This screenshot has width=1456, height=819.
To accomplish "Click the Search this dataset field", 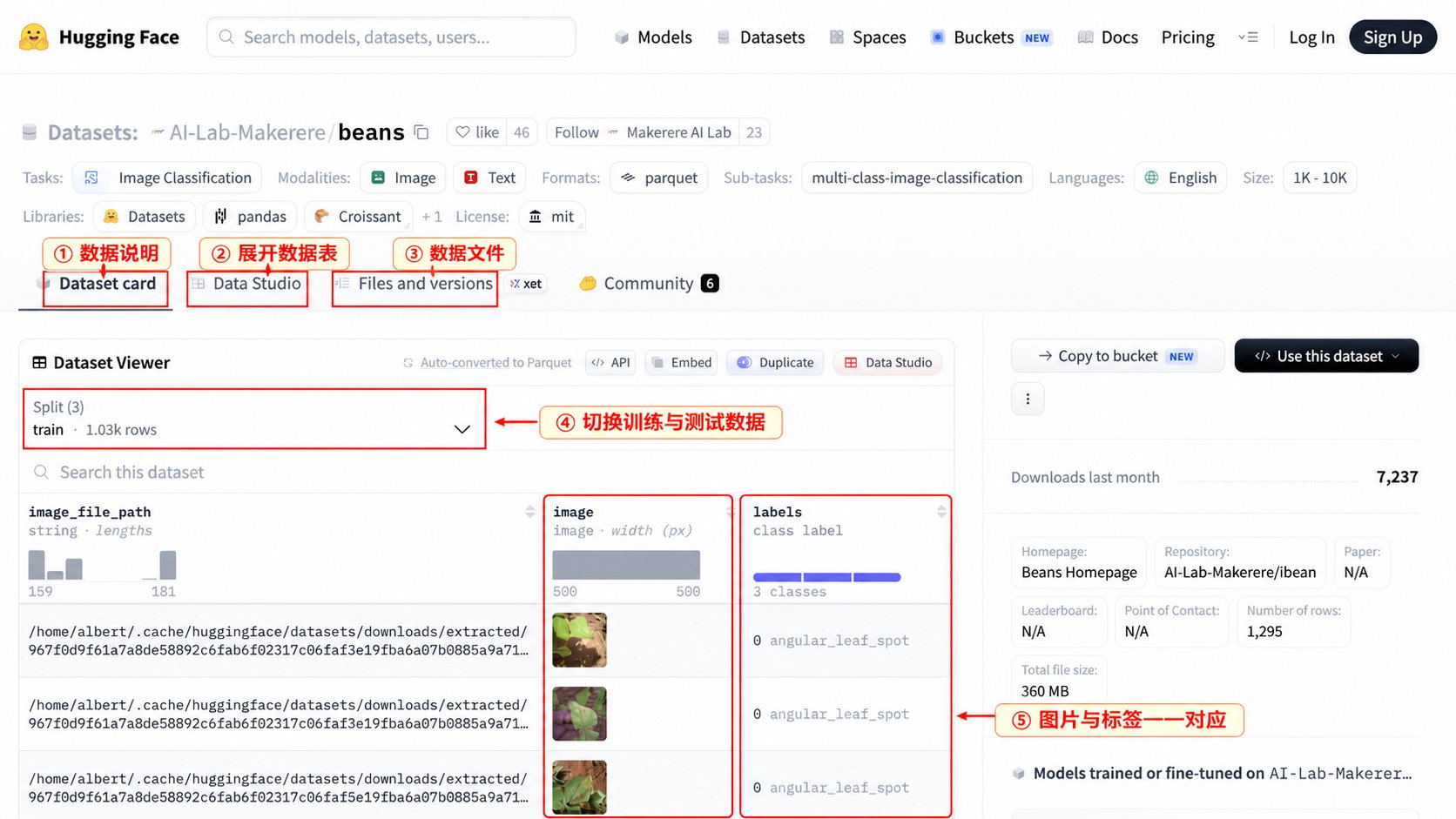I will [487, 473].
